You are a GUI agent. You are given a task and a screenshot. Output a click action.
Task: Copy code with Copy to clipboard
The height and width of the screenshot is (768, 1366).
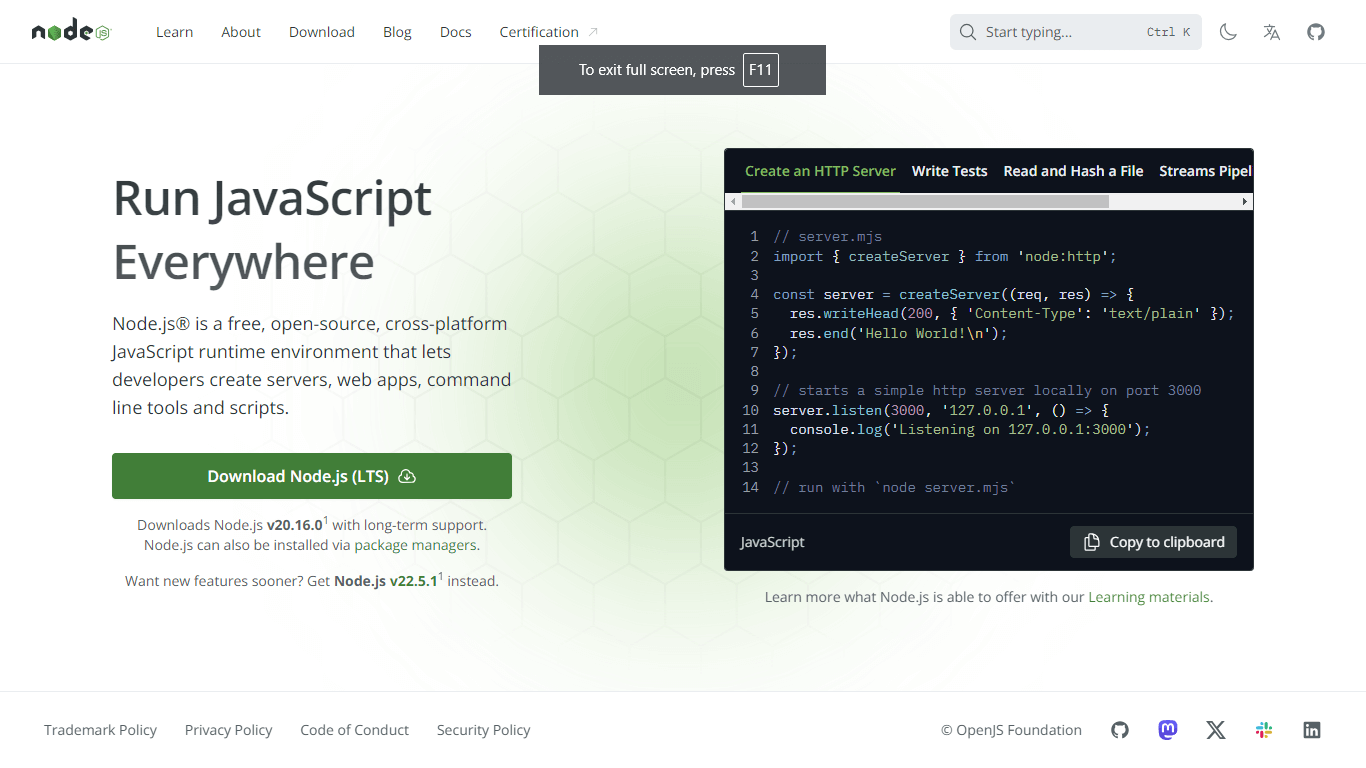[1153, 542]
